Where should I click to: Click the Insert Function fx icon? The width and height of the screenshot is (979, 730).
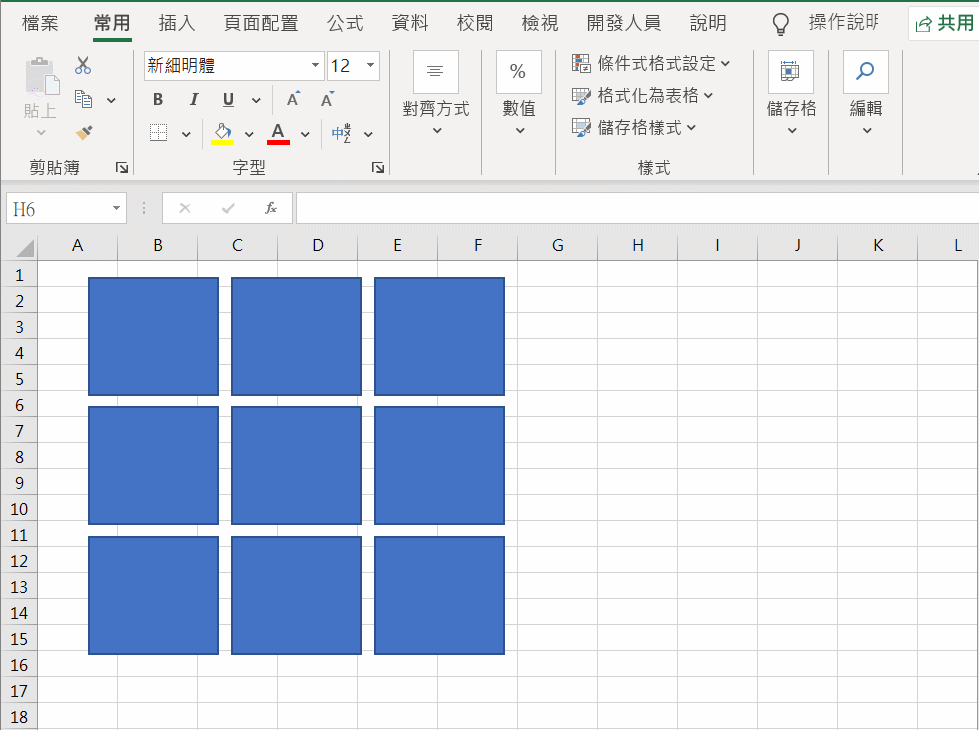(270, 208)
